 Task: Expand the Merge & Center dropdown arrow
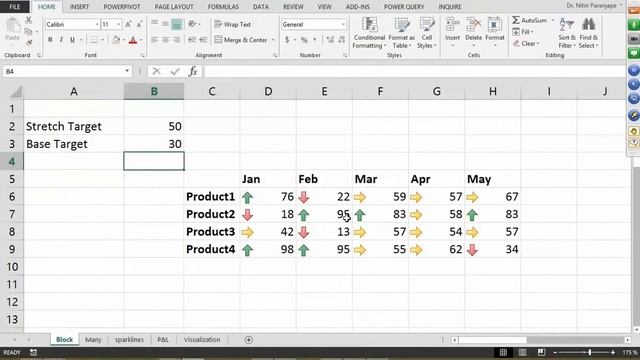click(273, 40)
